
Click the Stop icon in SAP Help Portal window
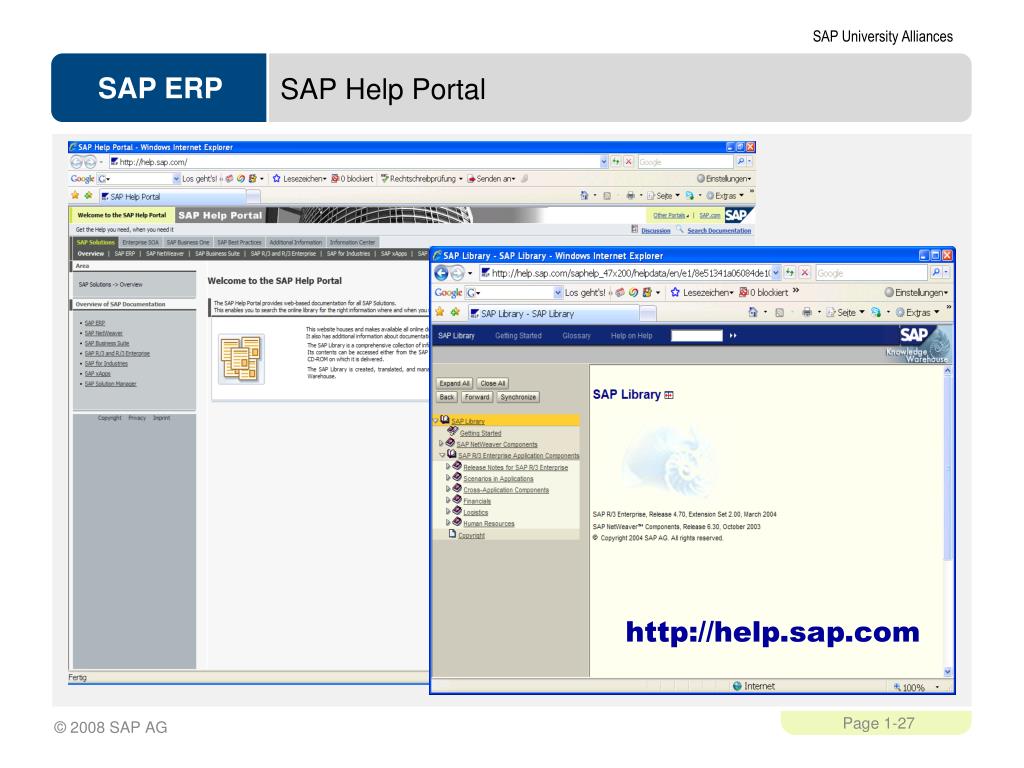click(x=628, y=161)
